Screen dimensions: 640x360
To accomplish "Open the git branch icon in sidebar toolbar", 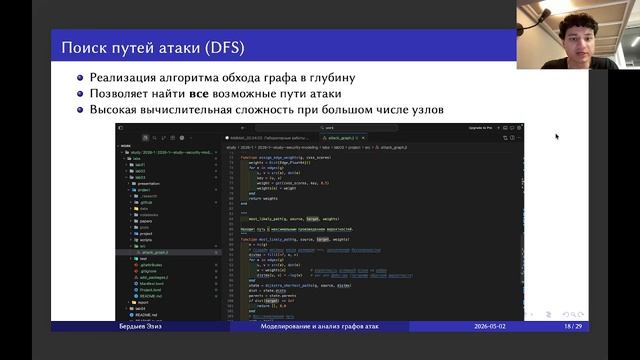I will pyautogui.click(x=164, y=138).
